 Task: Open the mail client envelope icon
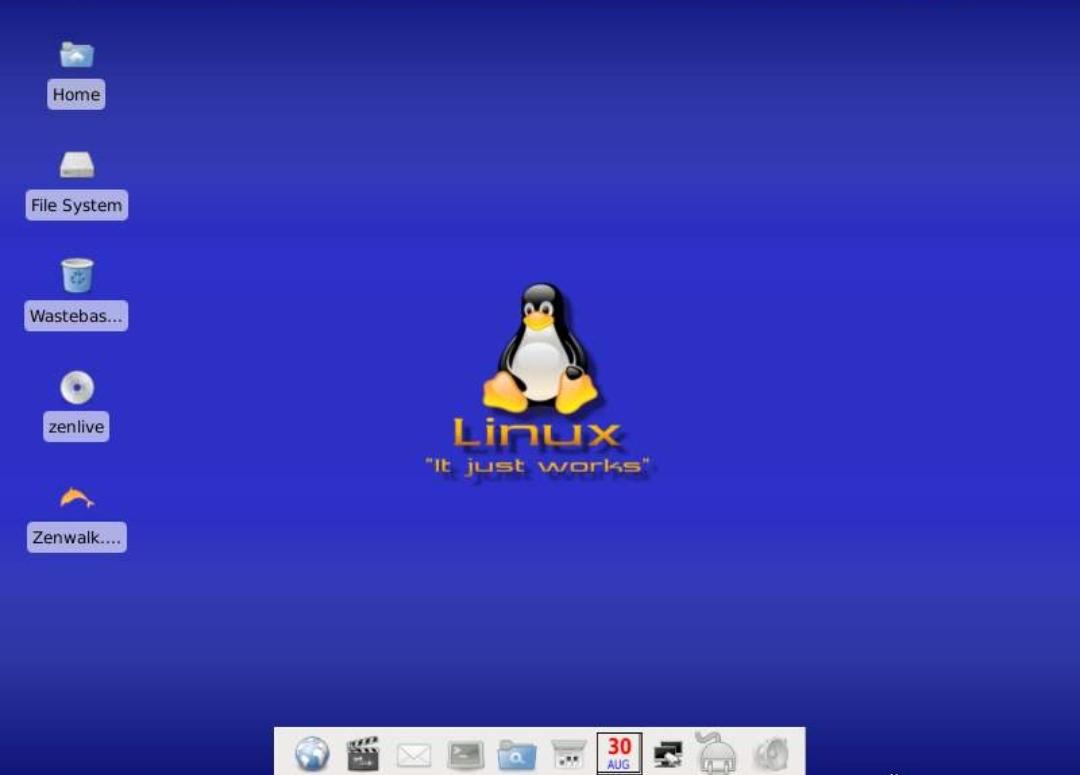[414, 753]
